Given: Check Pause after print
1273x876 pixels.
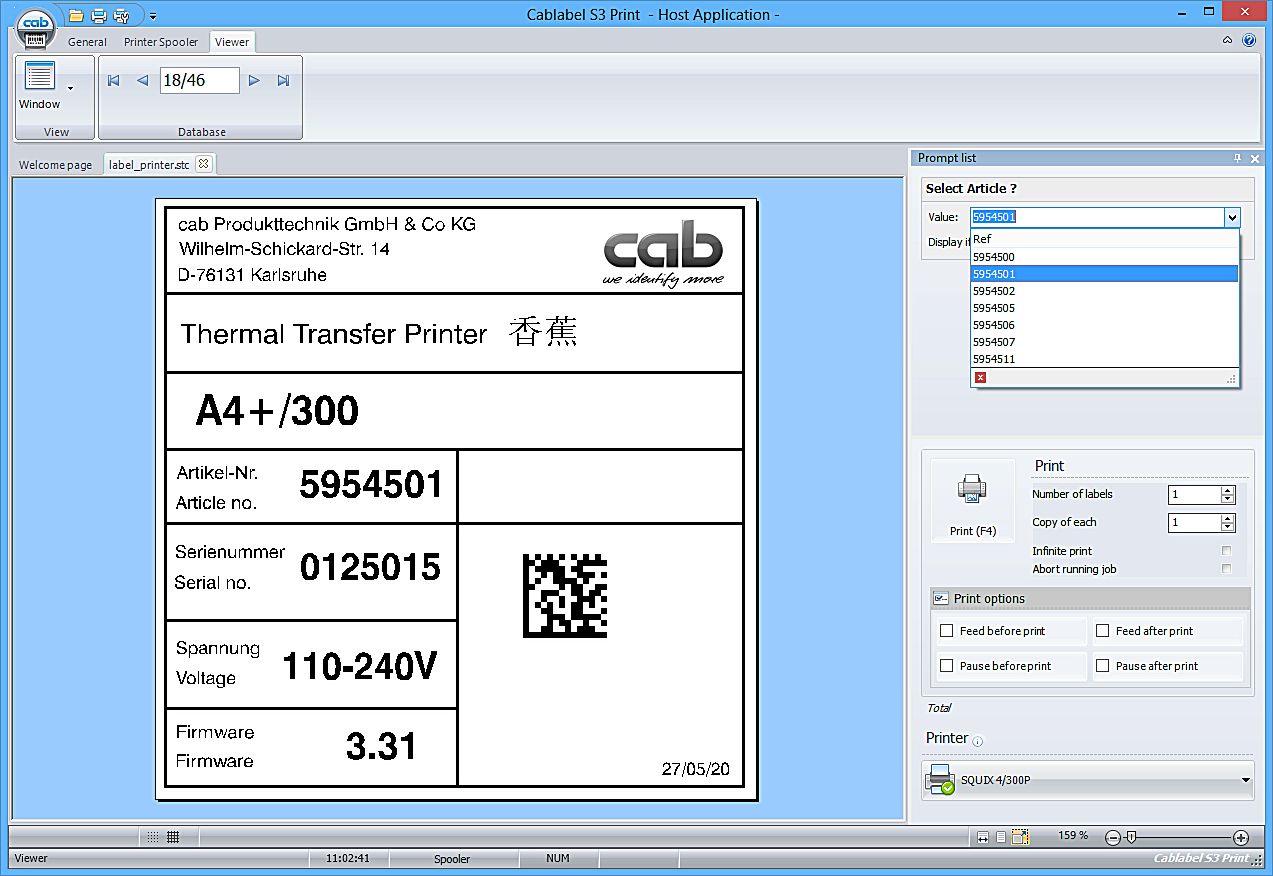Looking at the screenshot, I should tap(1103, 666).
